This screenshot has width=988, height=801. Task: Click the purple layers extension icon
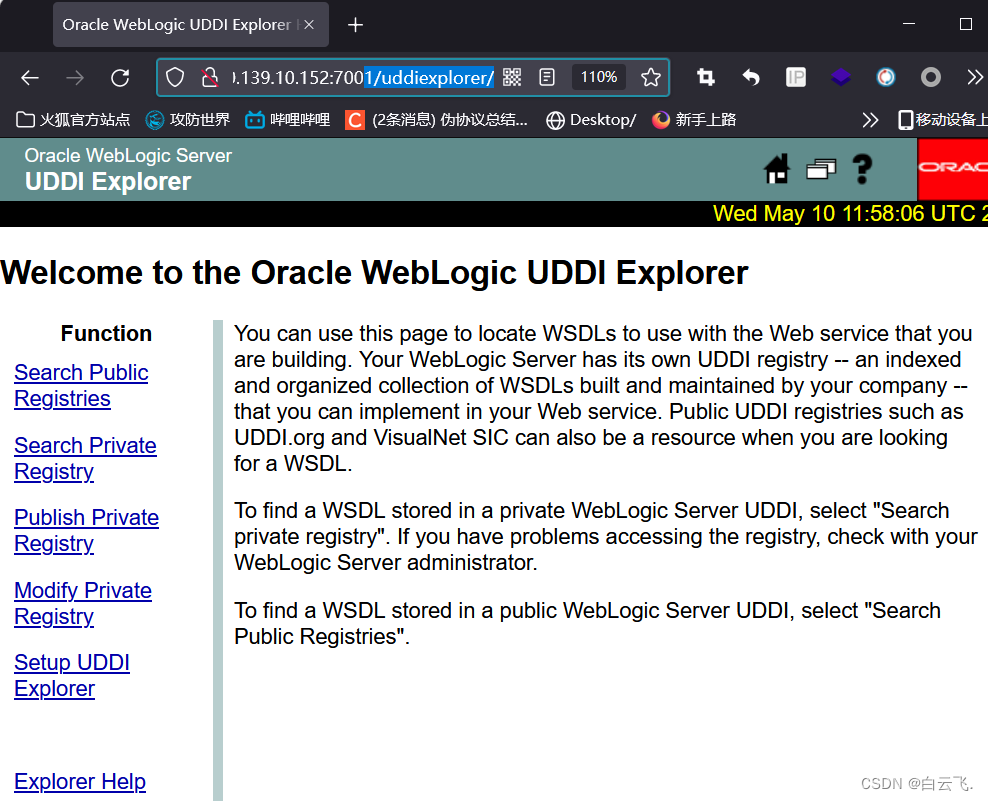point(840,77)
